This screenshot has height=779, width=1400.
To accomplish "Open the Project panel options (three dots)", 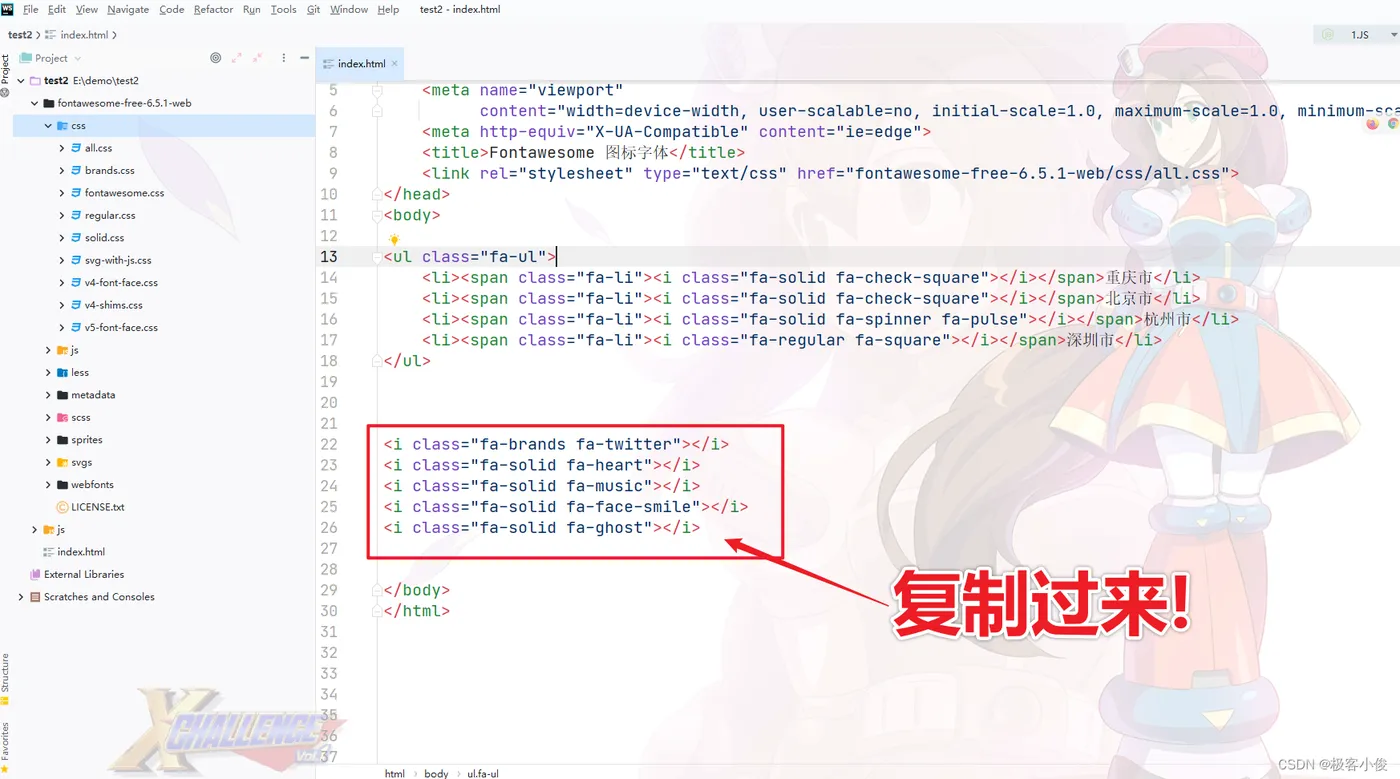I will (284, 58).
